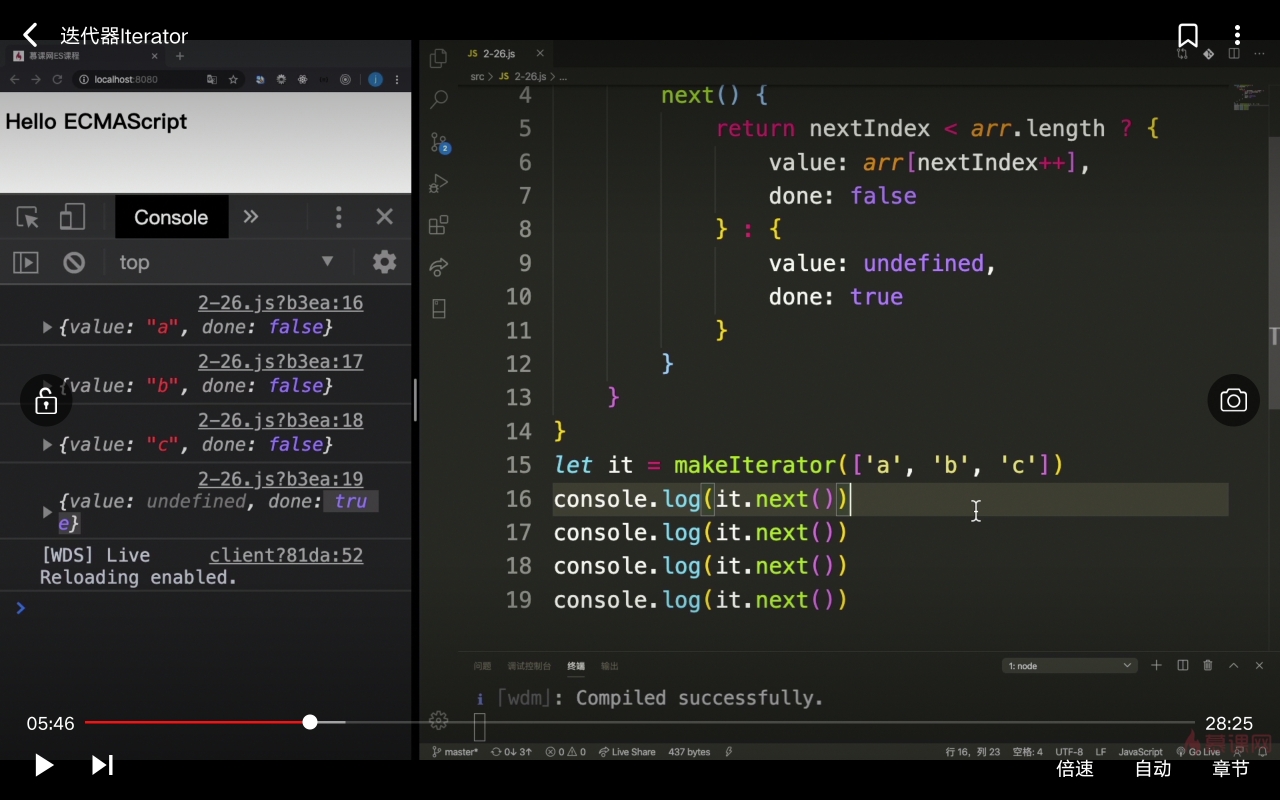Viewport: 1280px width, 800px height.
Task: Open the three-dot more options menu
Action: [1237, 36]
